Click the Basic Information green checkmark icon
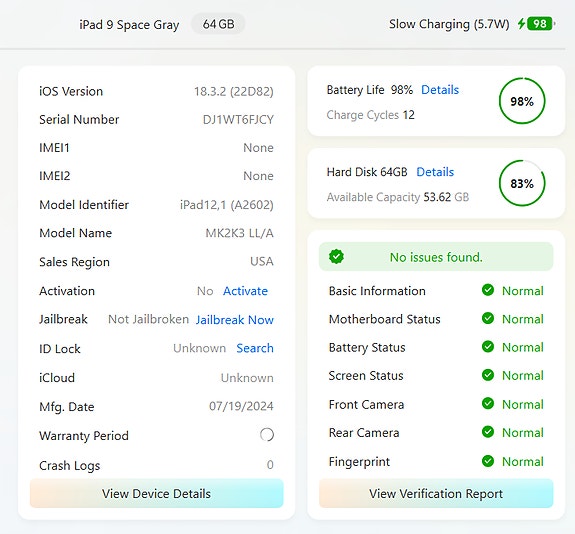Screen dimensions: 575x534 488,290
